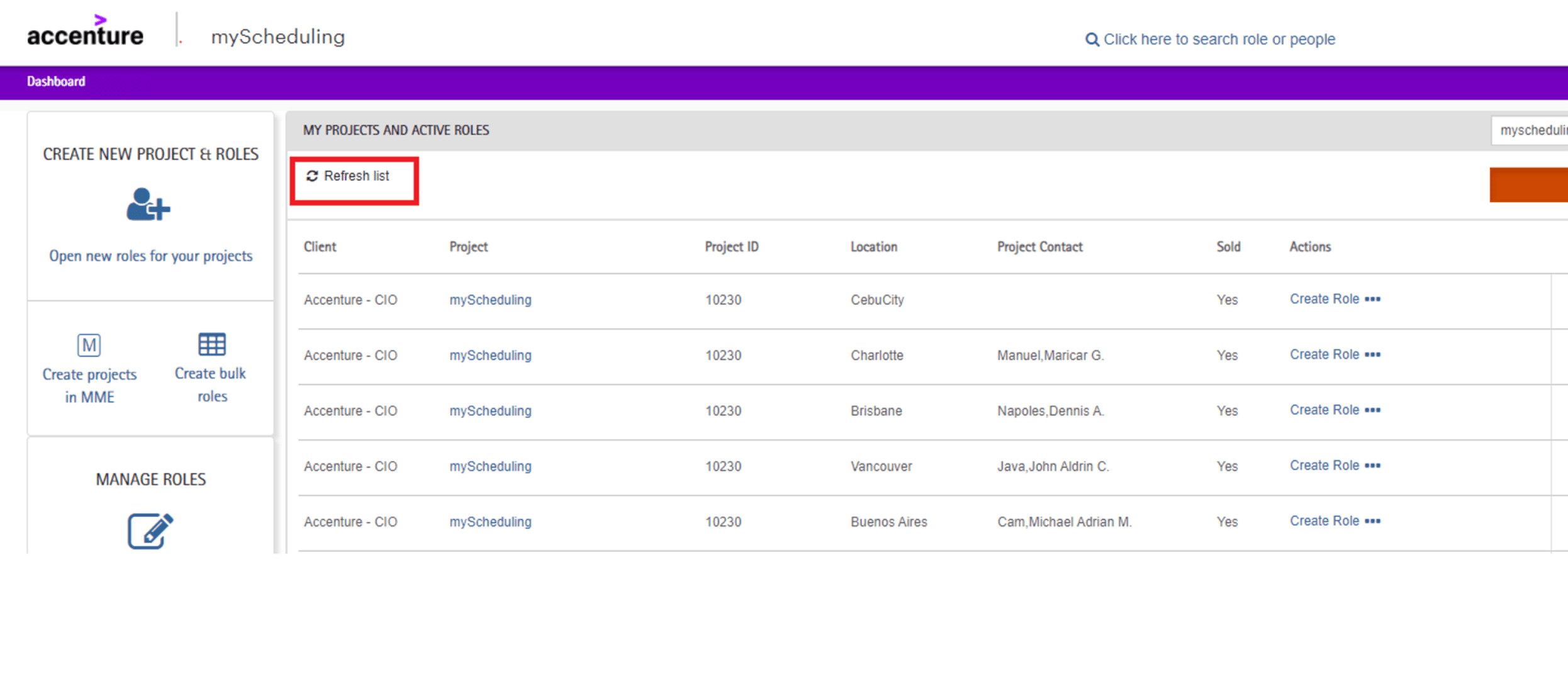This screenshot has height=696, width=1568.
Task: Click the Client column header
Action: click(320, 247)
